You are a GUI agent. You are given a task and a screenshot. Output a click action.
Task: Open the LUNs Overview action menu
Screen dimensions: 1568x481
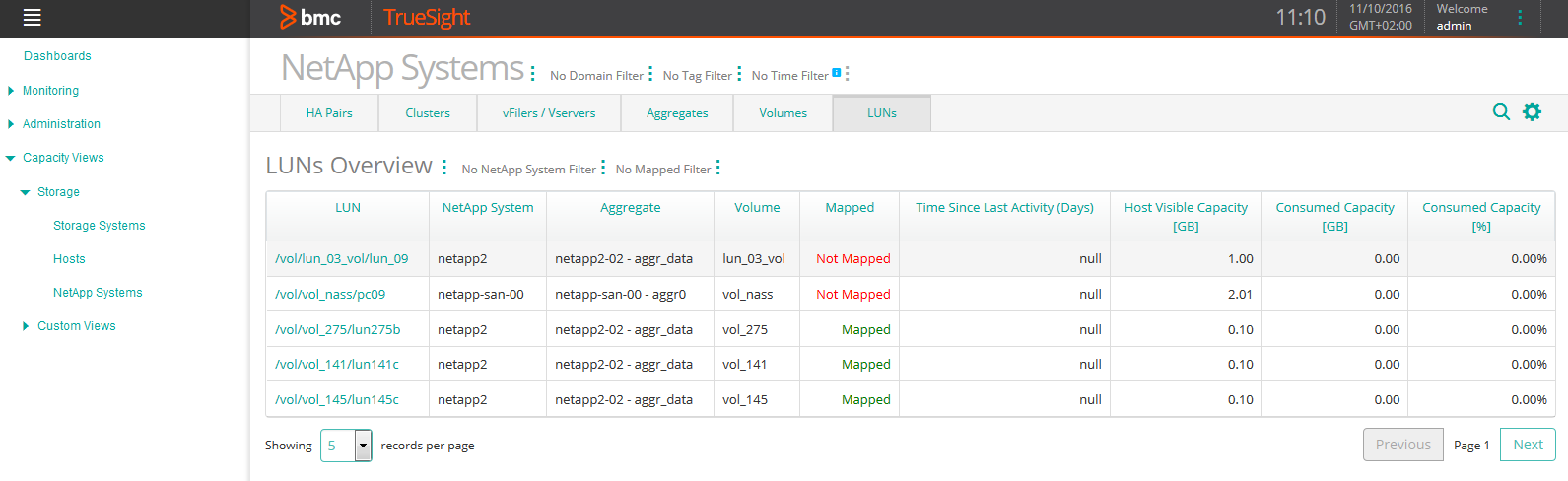pos(444,168)
